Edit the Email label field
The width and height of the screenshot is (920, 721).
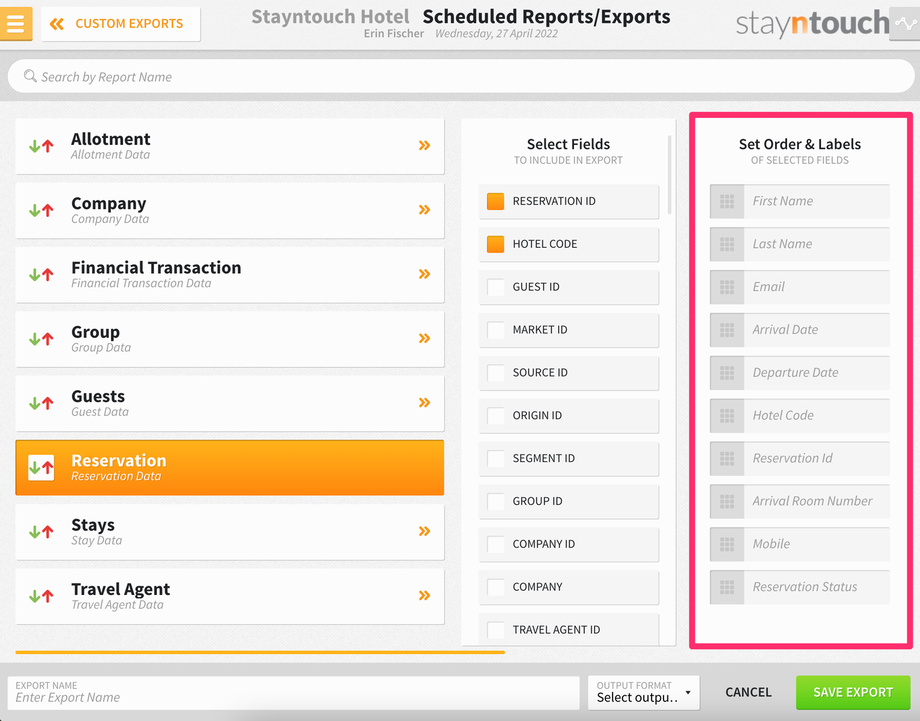[x=817, y=287]
